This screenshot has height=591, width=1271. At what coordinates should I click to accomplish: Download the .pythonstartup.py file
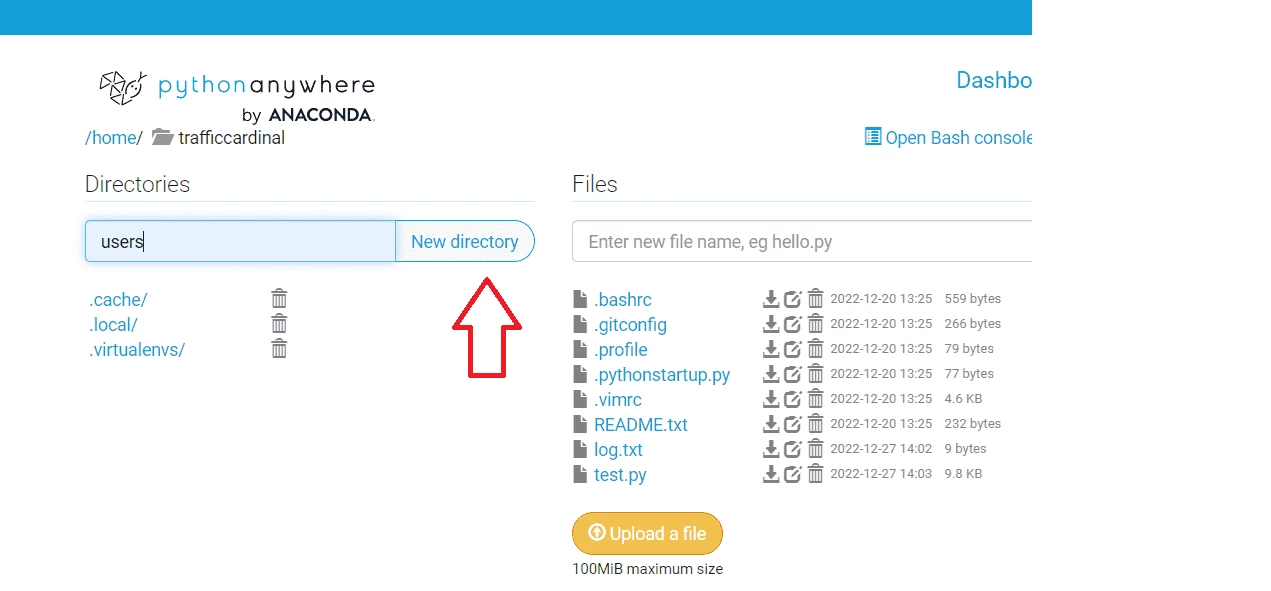click(x=771, y=374)
